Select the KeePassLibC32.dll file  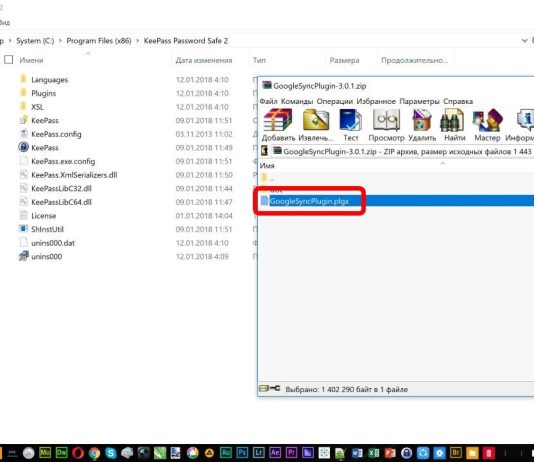61,189
